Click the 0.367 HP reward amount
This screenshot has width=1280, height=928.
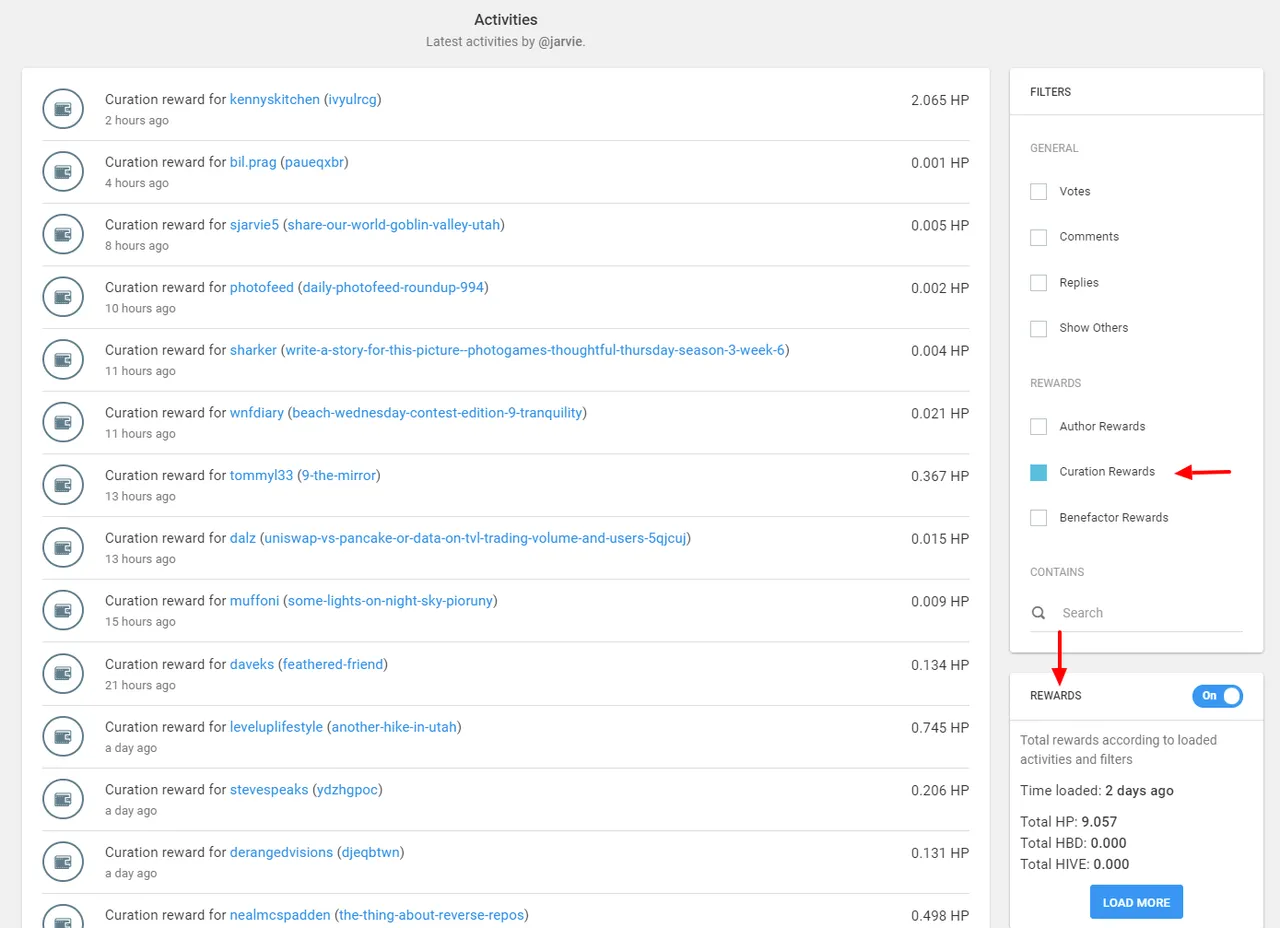pos(940,476)
